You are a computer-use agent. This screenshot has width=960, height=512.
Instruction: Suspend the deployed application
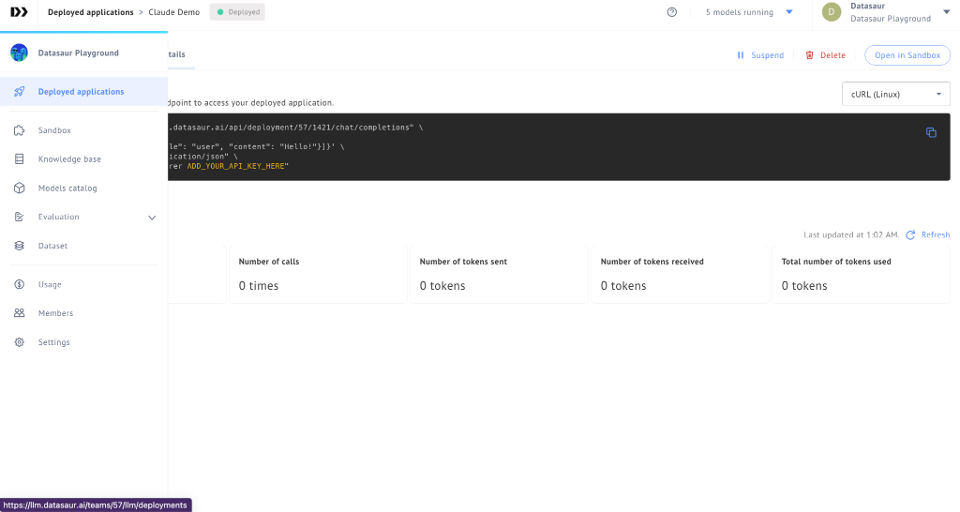[760, 55]
